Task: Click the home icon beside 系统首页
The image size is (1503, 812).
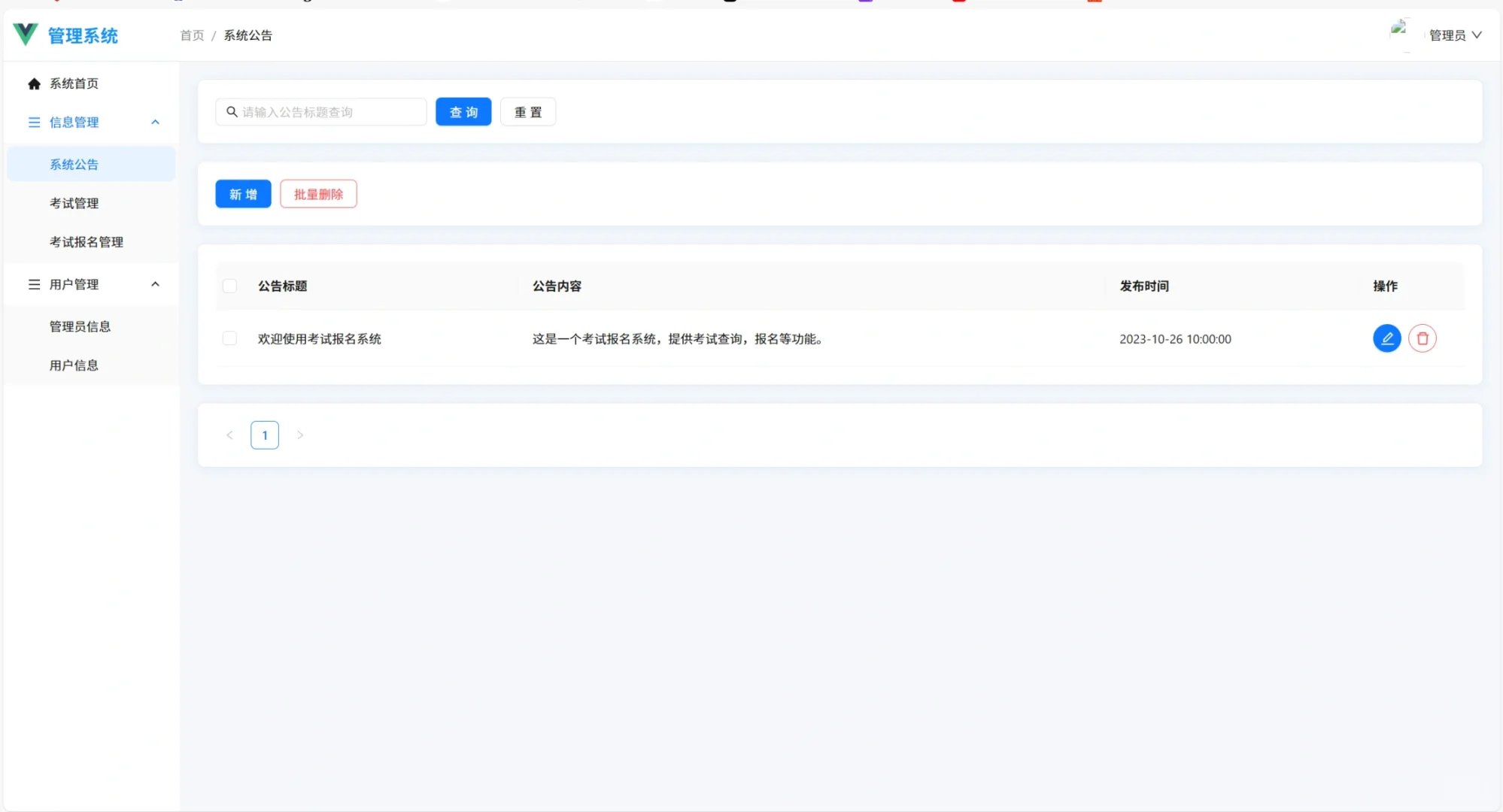Action: pos(34,83)
